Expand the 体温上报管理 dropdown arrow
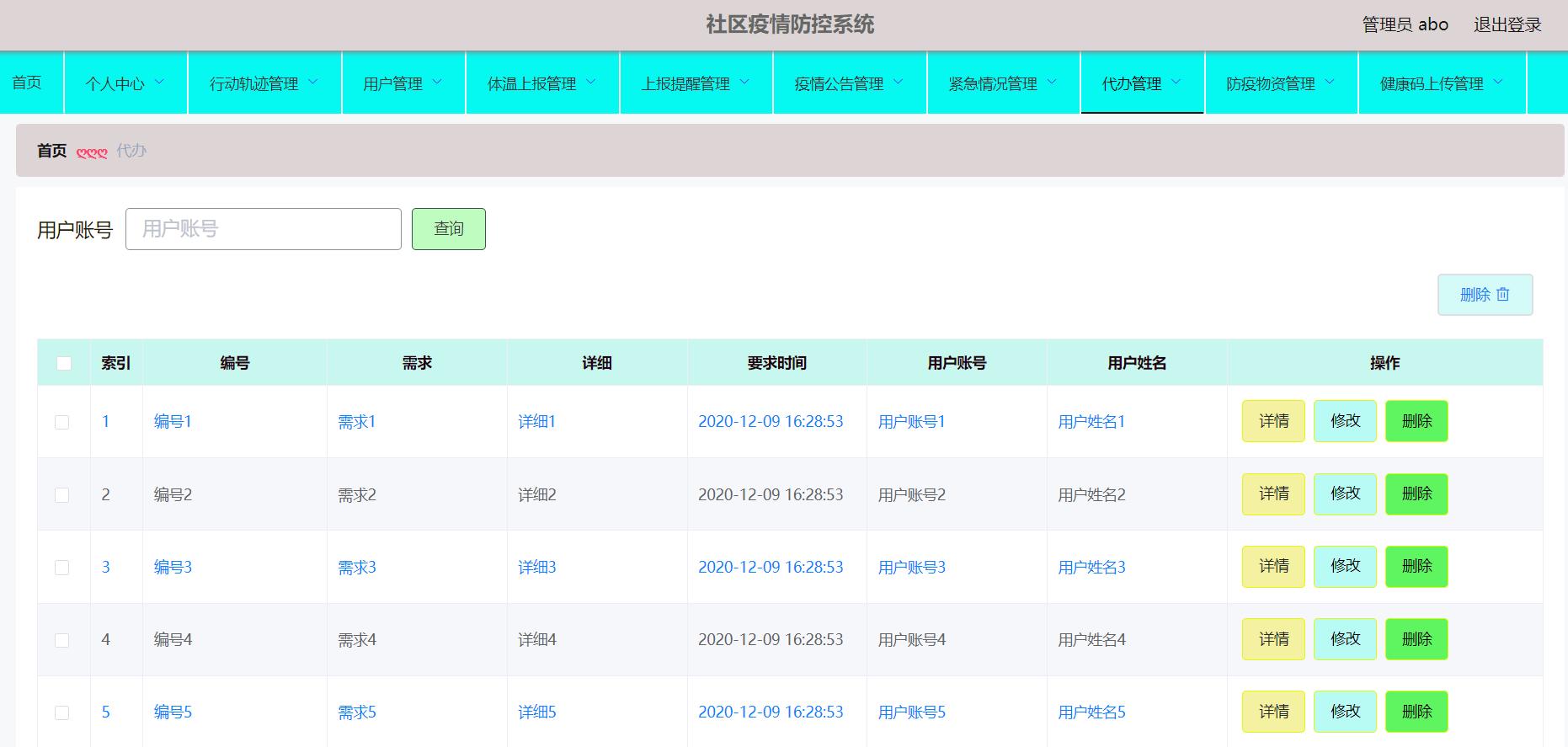 coord(590,83)
